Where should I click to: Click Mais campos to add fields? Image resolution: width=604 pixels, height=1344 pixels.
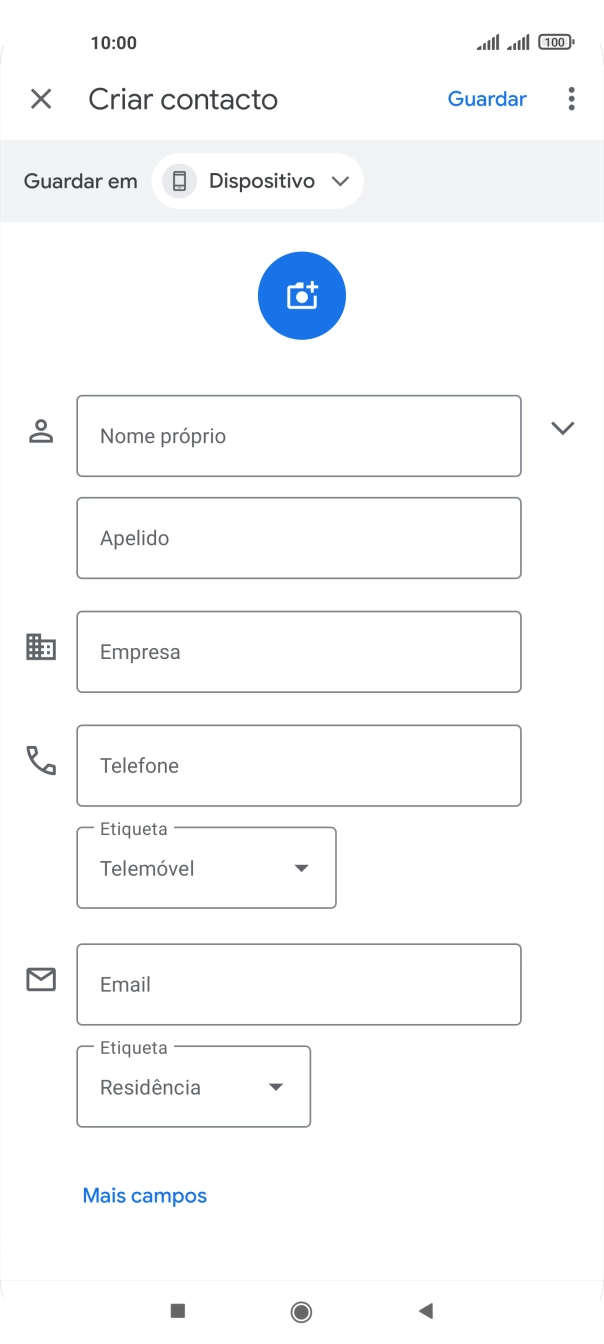[x=144, y=1195]
